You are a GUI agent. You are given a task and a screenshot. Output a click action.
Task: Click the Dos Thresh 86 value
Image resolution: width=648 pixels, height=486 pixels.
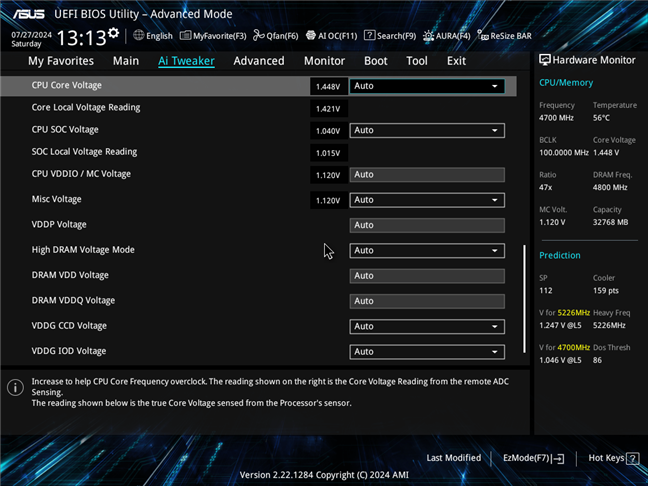click(597, 360)
